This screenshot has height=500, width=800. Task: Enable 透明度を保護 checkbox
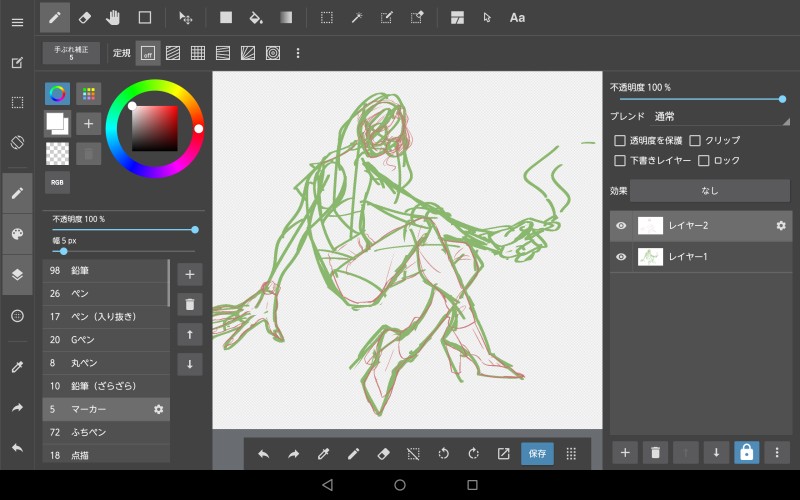[620, 141]
